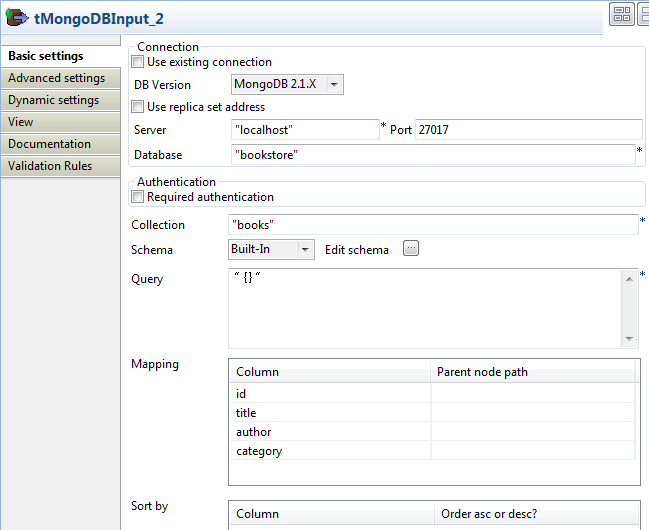Switch to Advanced settings tab
Screen dimensions: 649x530
[x=57, y=78]
